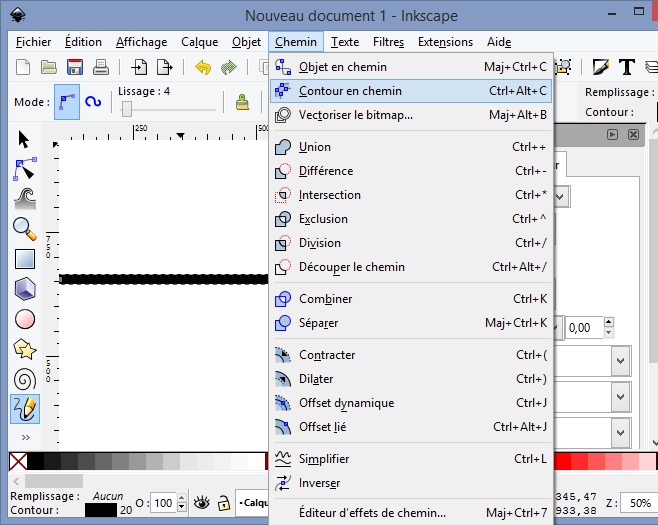Image resolution: width=658 pixels, height=525 pixels.
Task: Expand hidden toolbox tools chevron
Action: click(x=26, y=437)
